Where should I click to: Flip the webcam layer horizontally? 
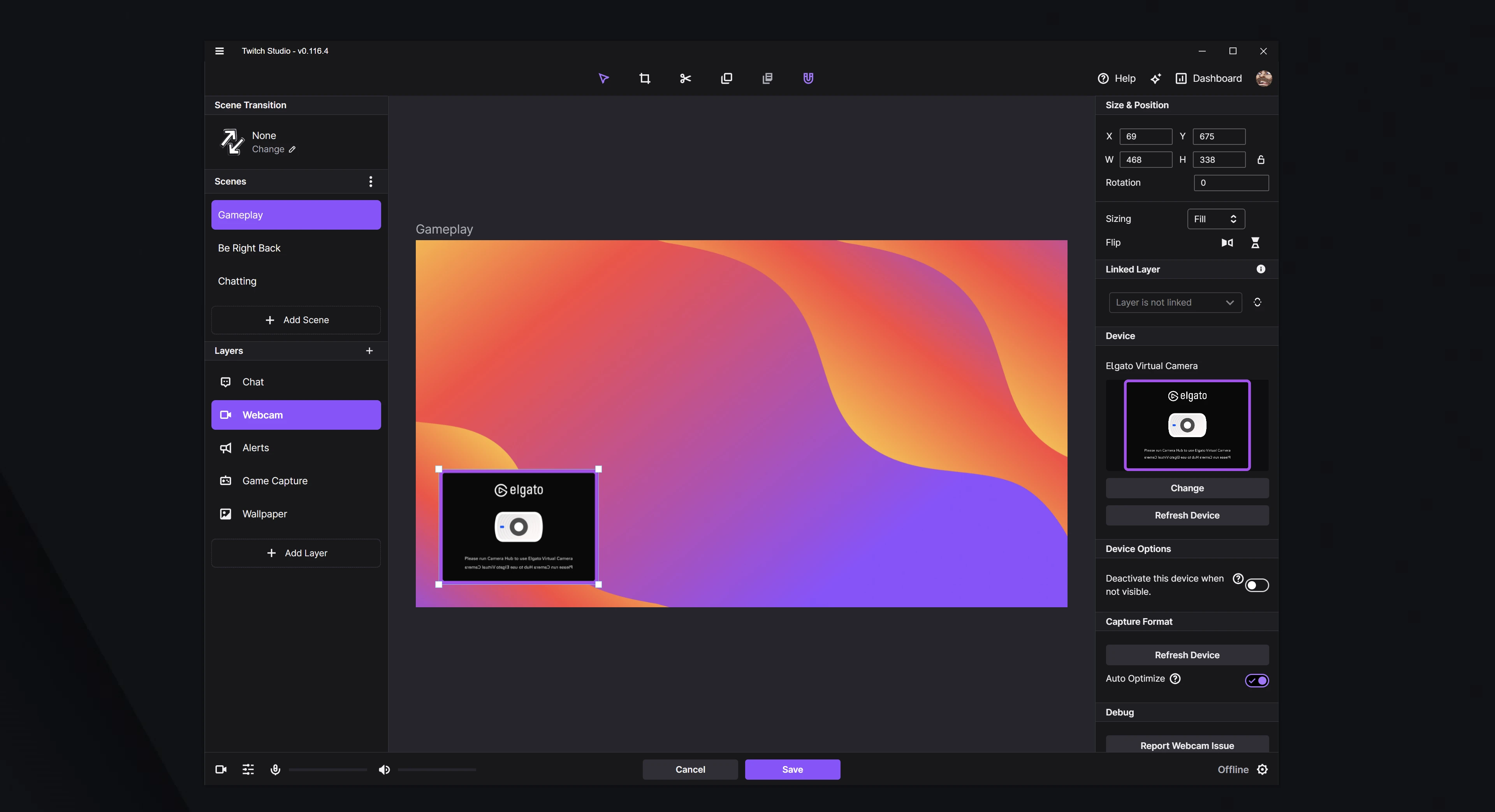(x=1227, y=243)
